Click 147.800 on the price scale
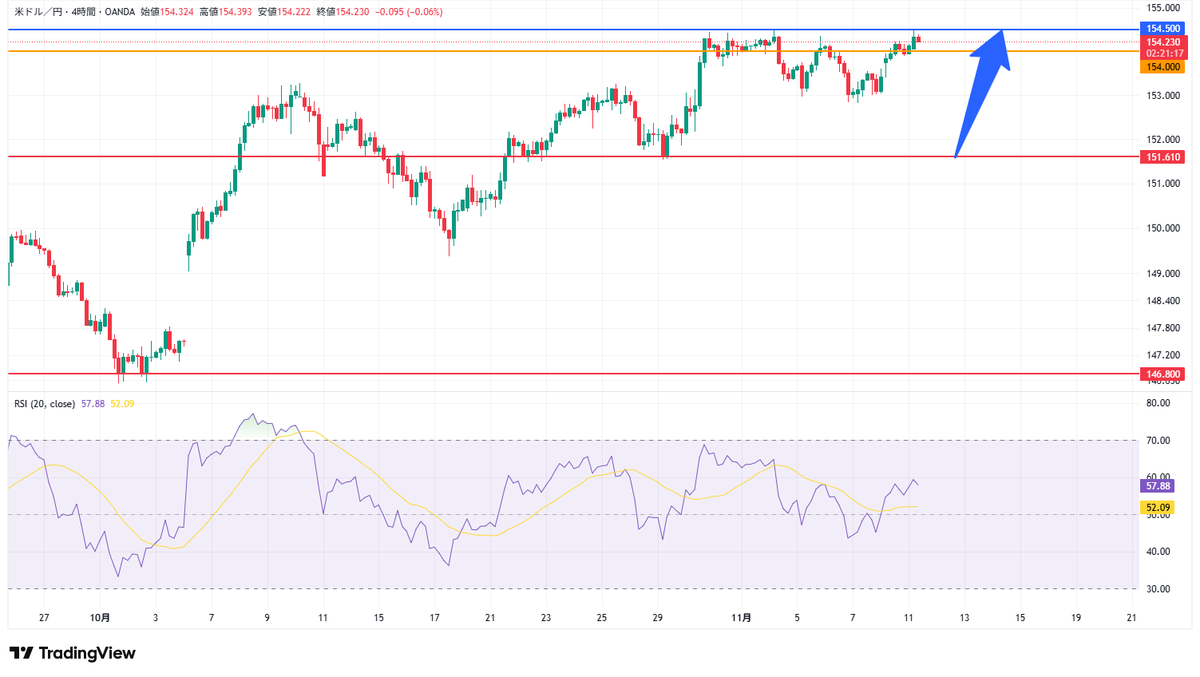 tap(1162, 328)
